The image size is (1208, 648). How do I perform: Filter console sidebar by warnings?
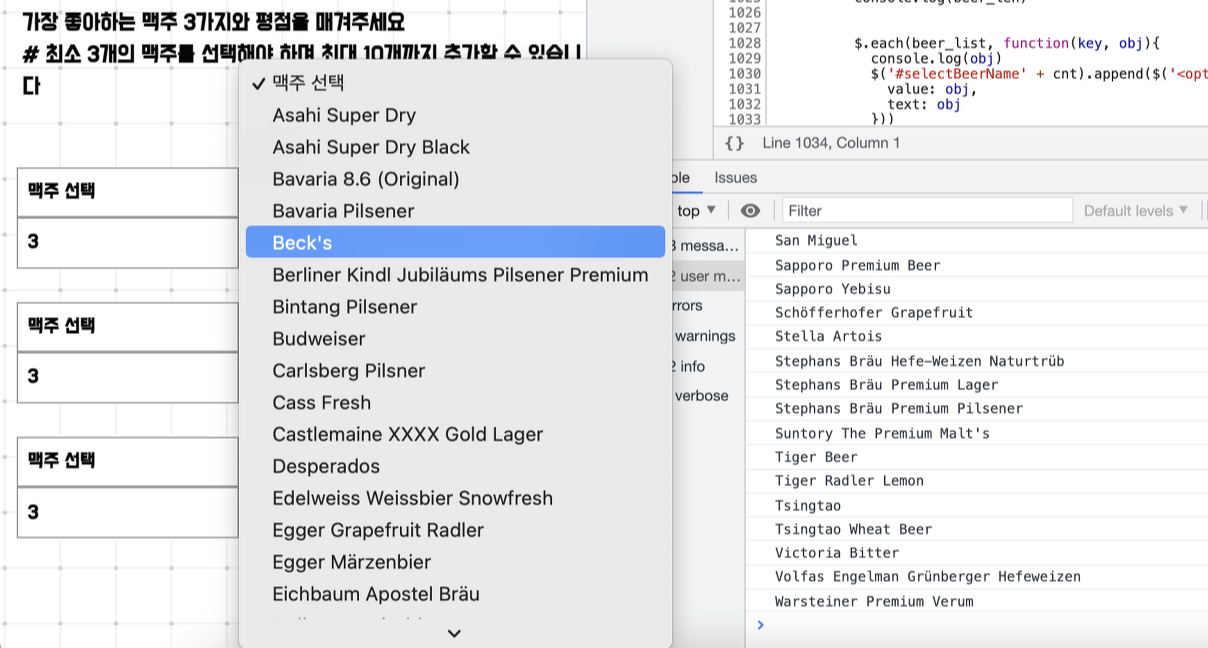706,336
